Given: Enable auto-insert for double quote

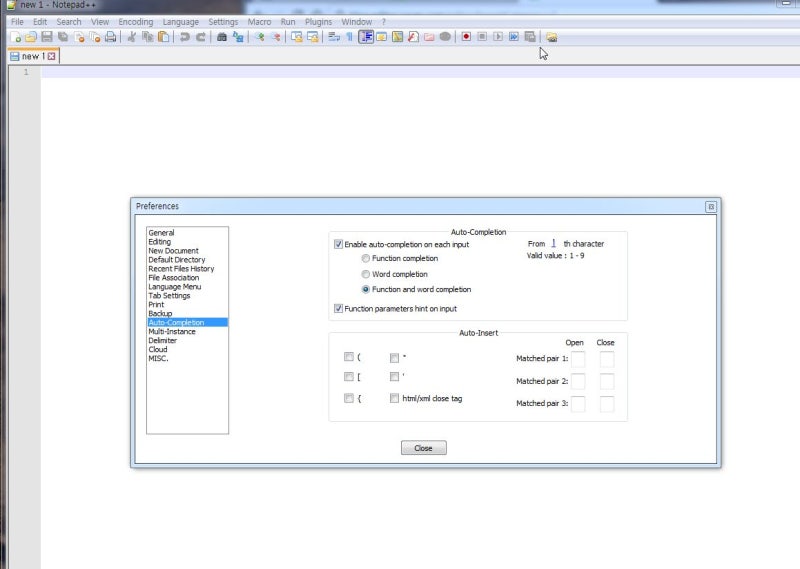Looking at the screenshot, I should [x=394, y=358].
